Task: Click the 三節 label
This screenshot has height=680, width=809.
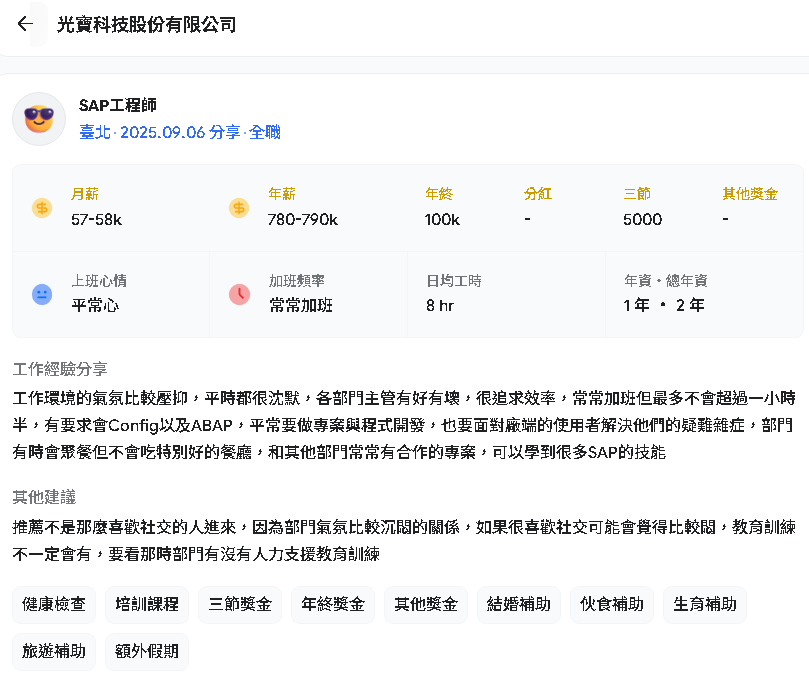Action: point(637,194)
